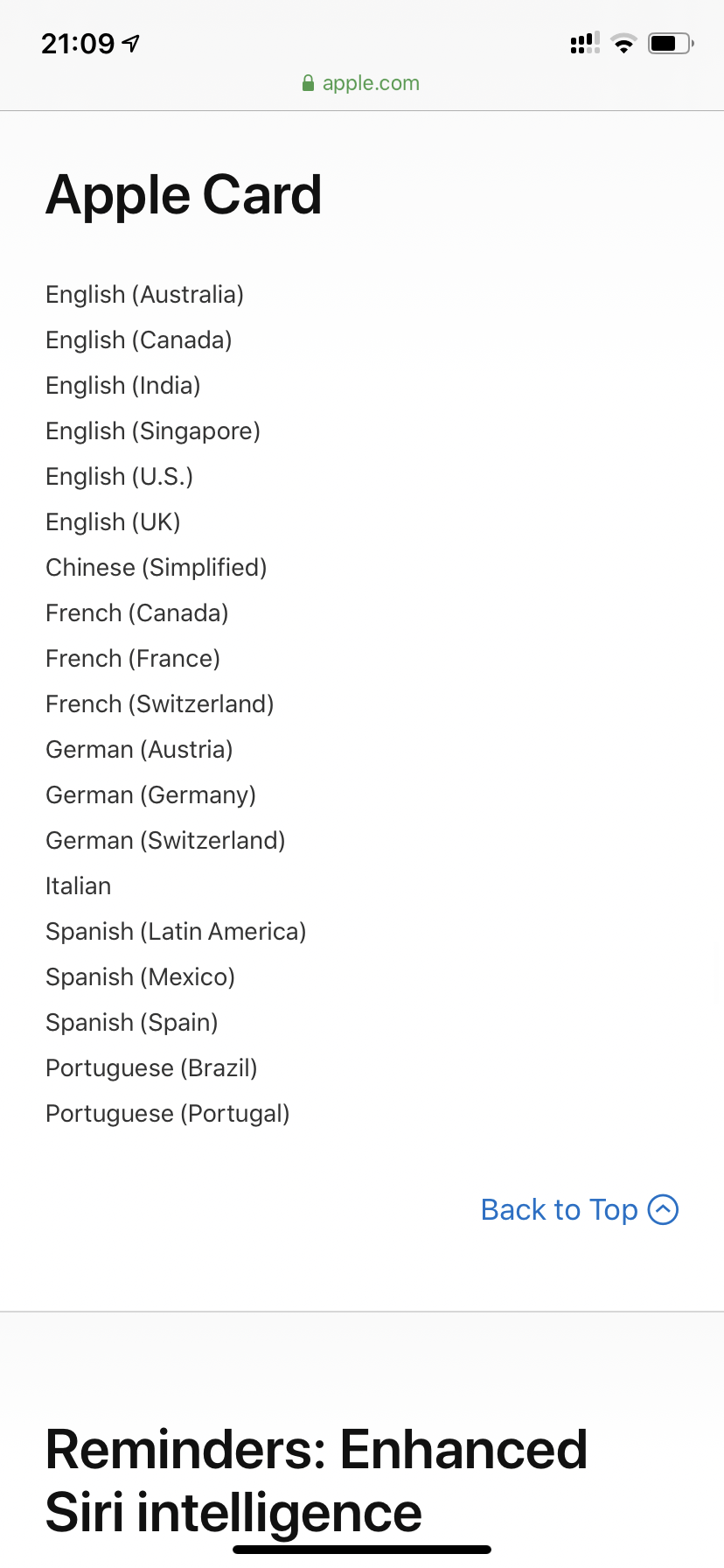Image resolution: width=724 pixels, height=1568 pixels.
Task: Tap the apple.com address text
Action: pos(371,83)
